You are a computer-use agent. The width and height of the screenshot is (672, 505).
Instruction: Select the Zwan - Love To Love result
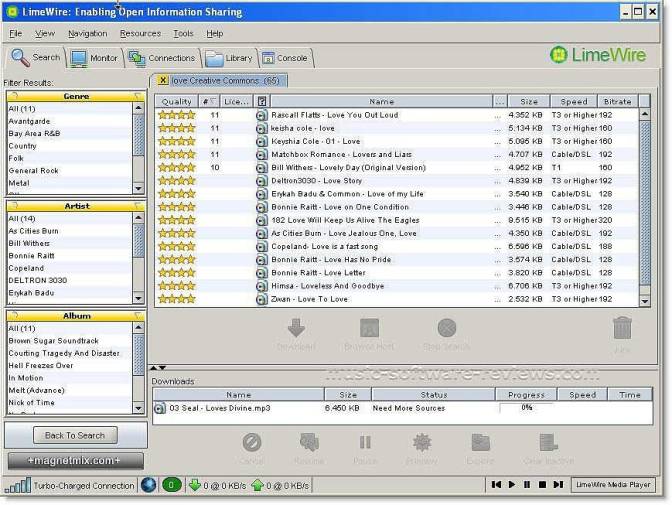click(x=396, y=299)
